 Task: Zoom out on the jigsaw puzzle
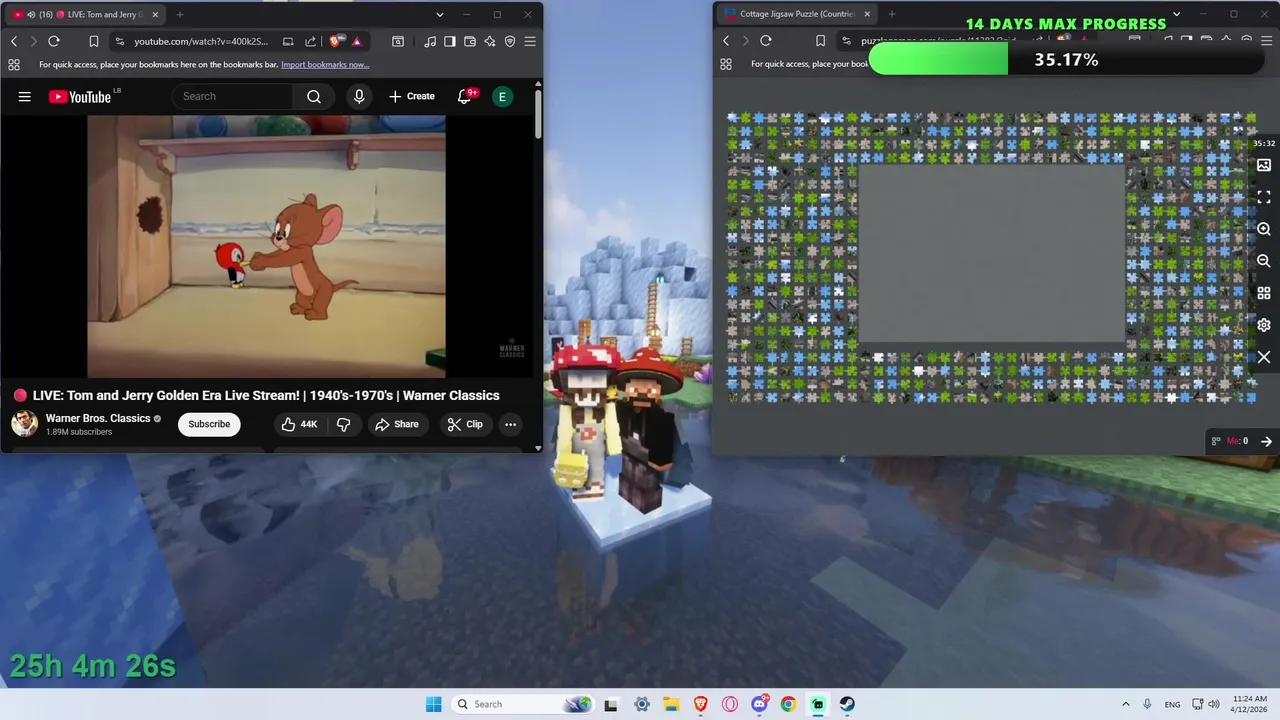click(1264, 261)
